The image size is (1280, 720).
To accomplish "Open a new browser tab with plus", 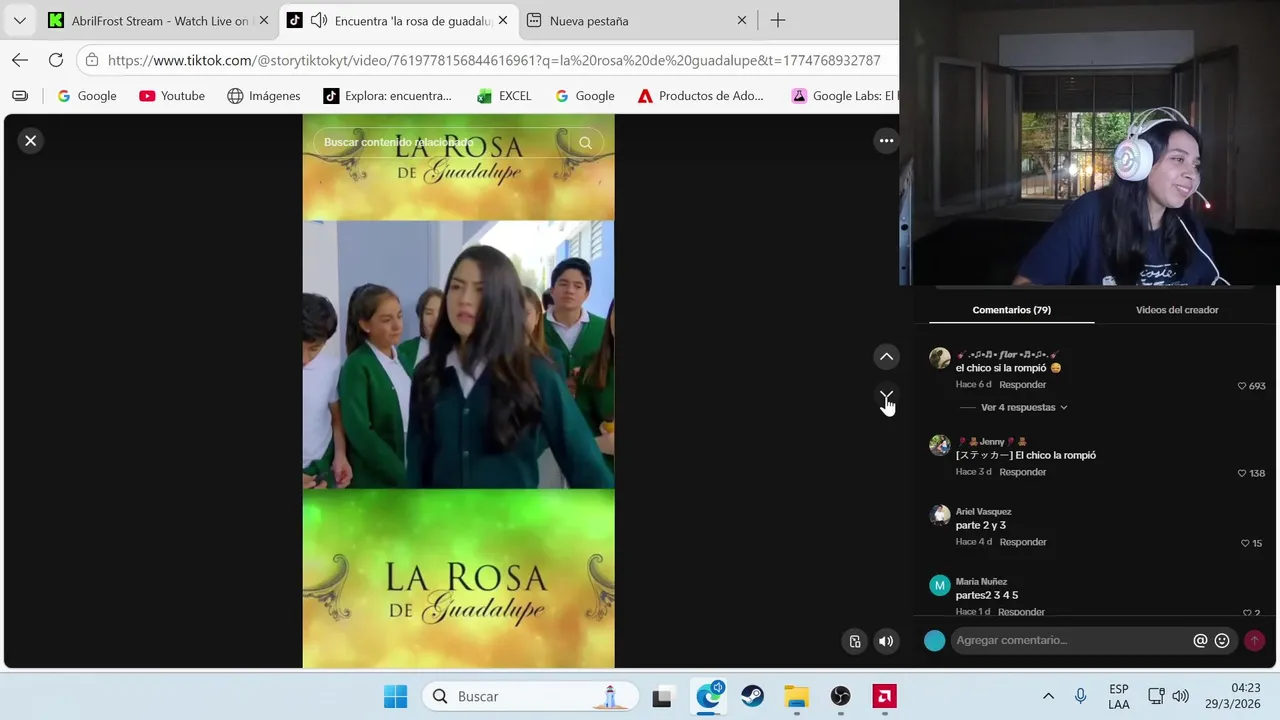I will (x=777, y=20).
